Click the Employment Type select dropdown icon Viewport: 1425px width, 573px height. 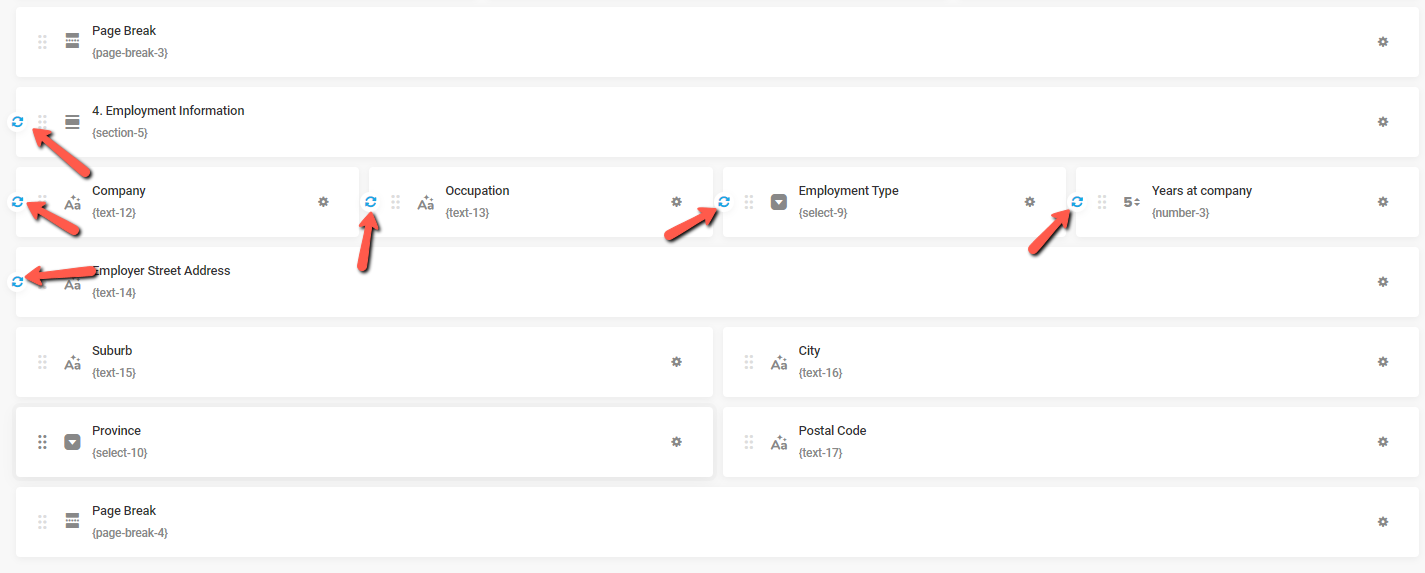[779, 202]
